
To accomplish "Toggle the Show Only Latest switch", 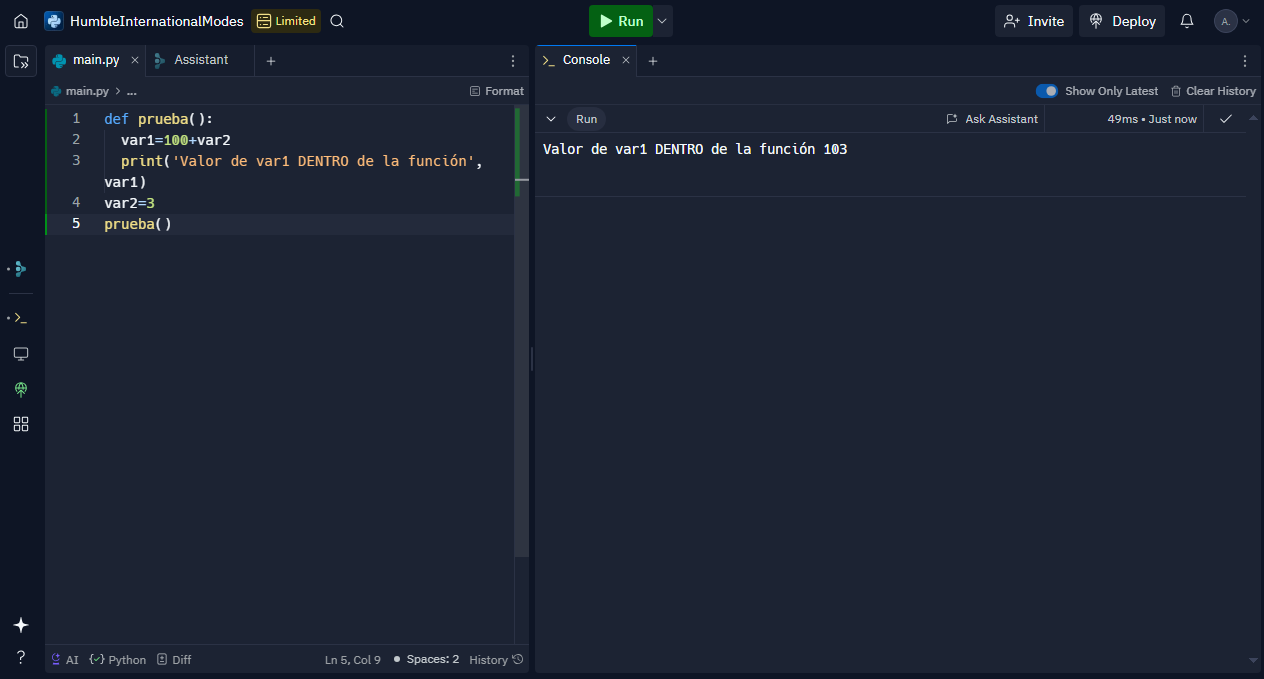I will 1047,91.
